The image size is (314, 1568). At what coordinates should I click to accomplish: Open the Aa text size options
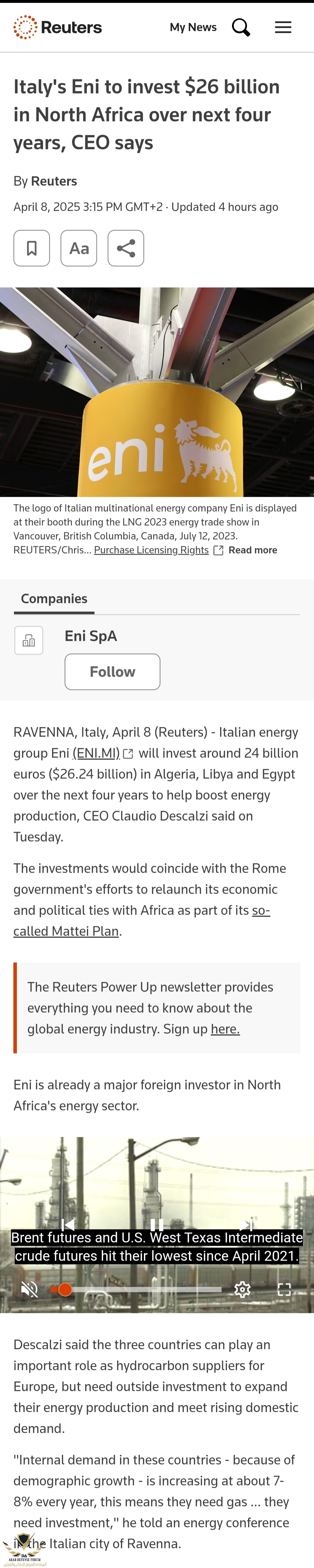click(x=79, y=248)
